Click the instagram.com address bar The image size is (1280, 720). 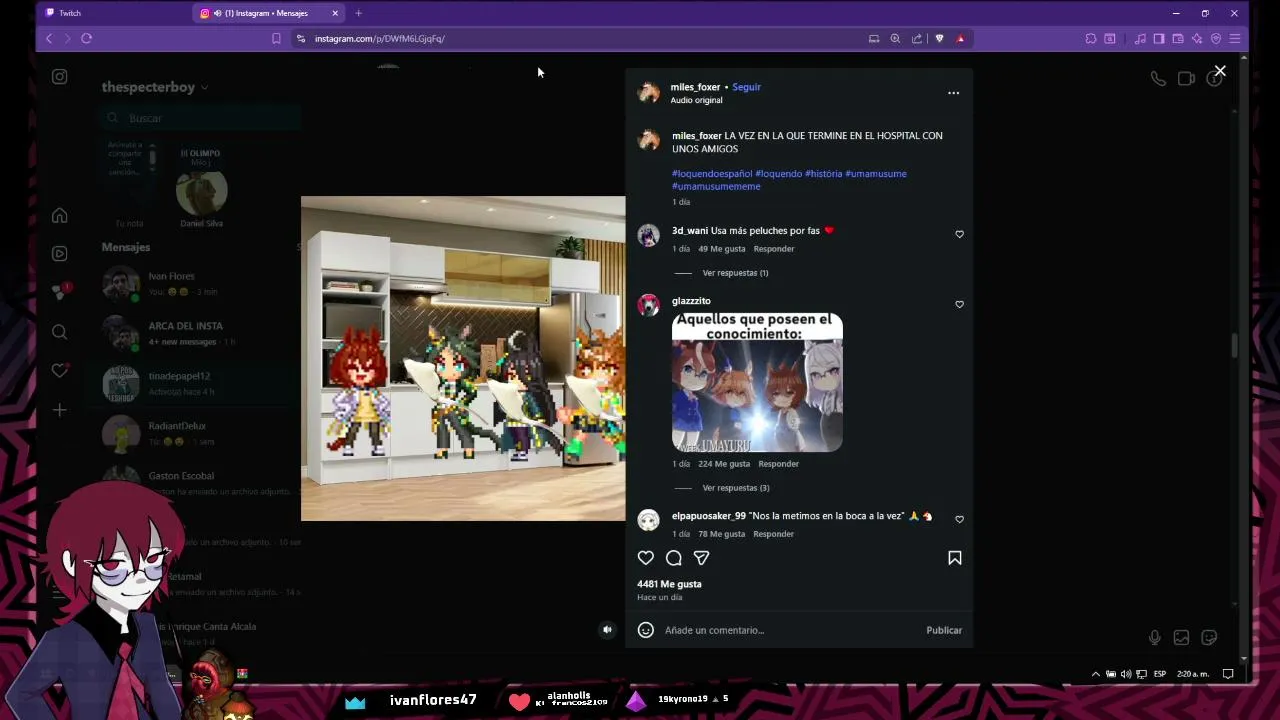[580, 38]
